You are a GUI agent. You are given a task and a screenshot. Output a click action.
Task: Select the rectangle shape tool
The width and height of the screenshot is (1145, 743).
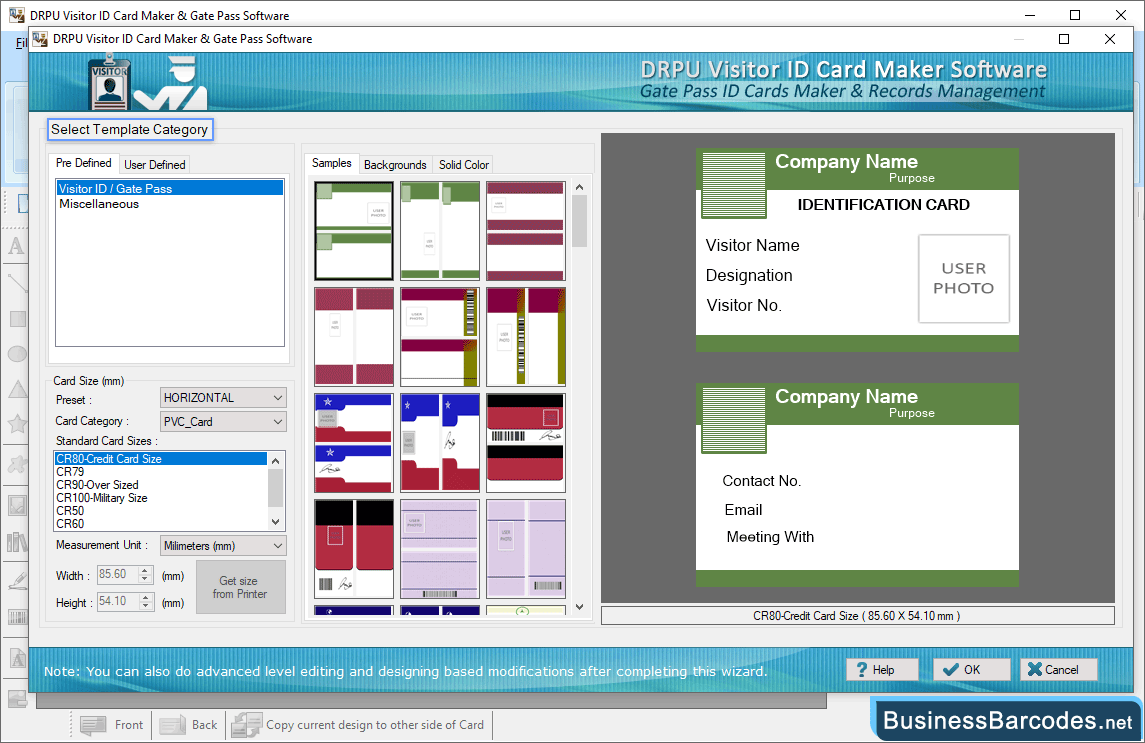[x=16, y=319]
